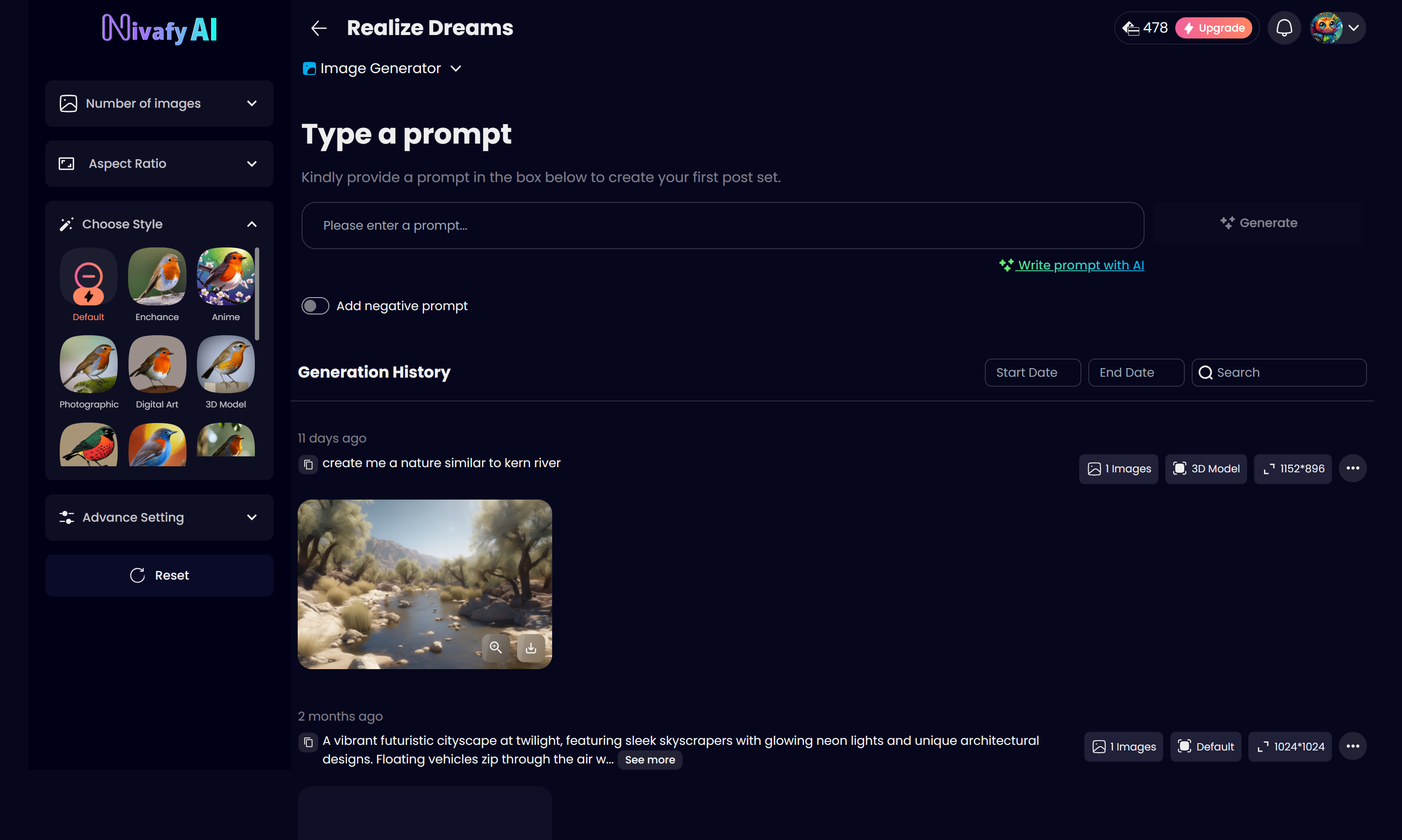1402x840 pixels.
Task: Open the notifications bell
Action: pos(1284,28)
